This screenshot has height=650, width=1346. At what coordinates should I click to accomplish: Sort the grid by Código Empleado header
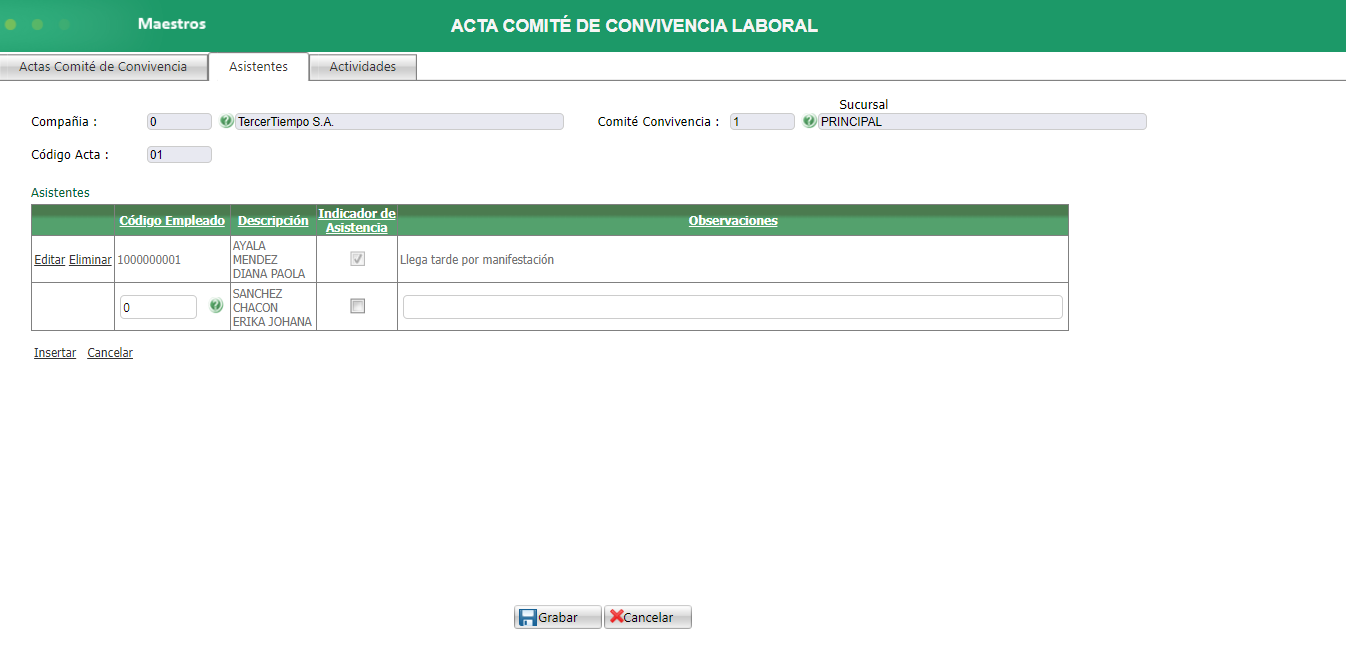pyautogui.click(x=171, y=220)
